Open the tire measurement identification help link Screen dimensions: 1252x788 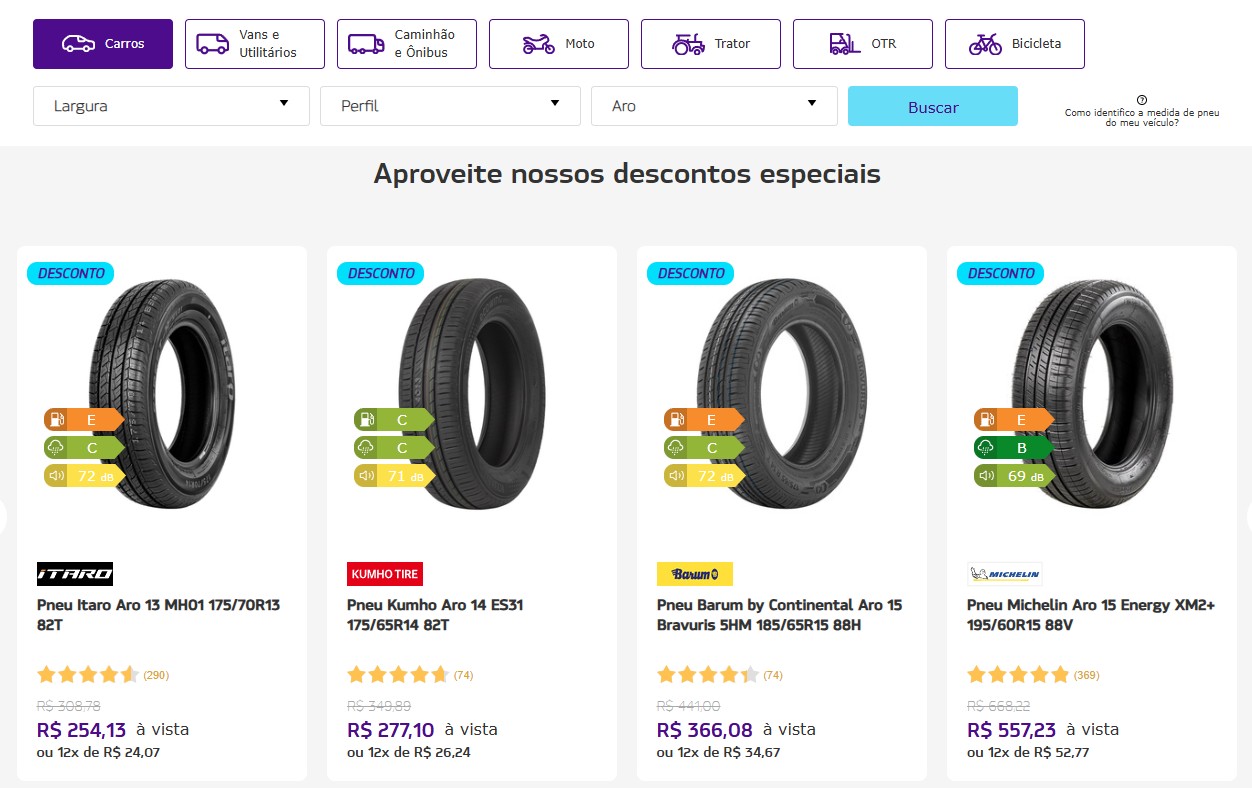(1142, 117)
